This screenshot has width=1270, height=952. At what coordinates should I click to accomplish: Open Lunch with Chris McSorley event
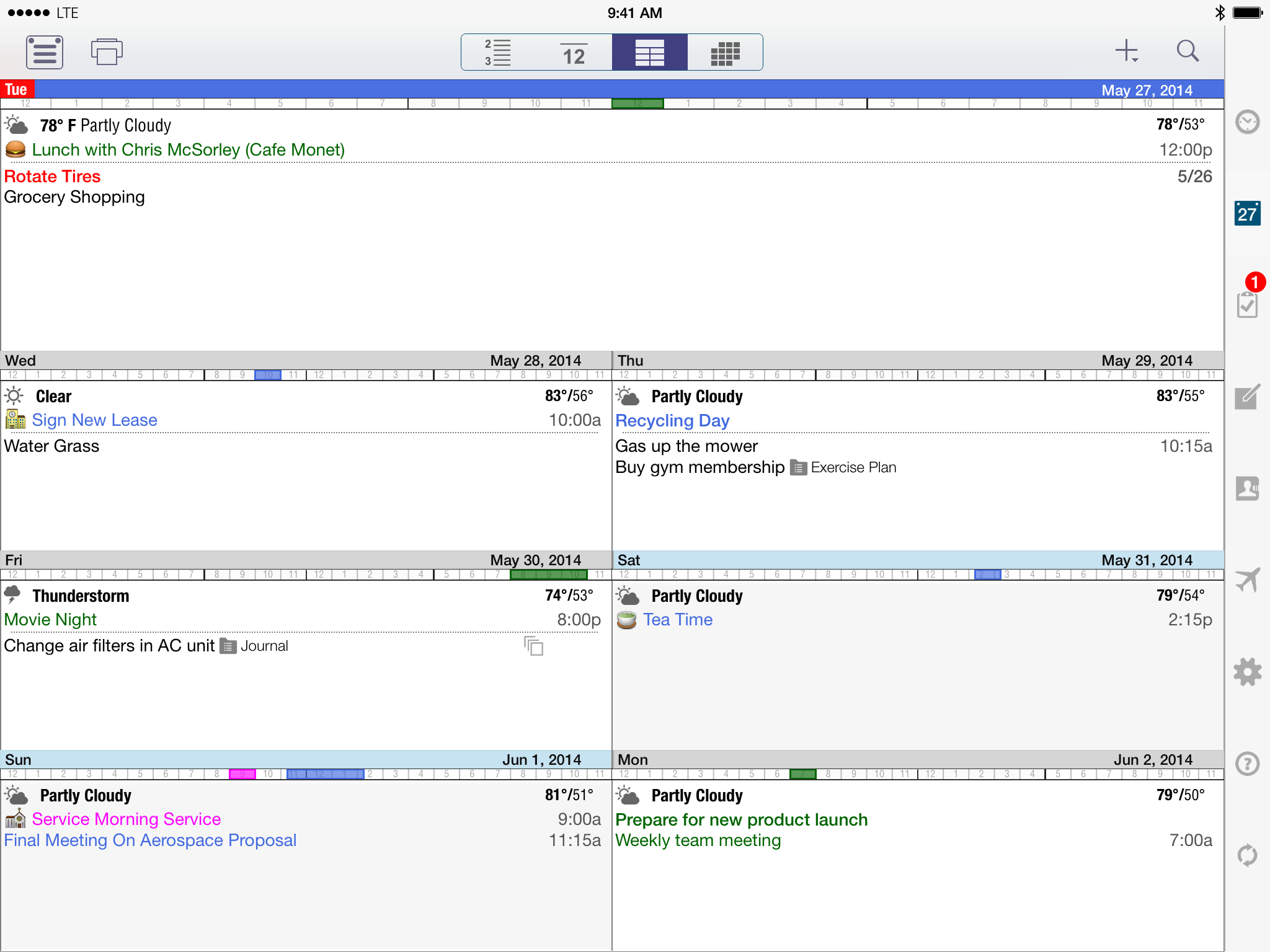point(188,150)
